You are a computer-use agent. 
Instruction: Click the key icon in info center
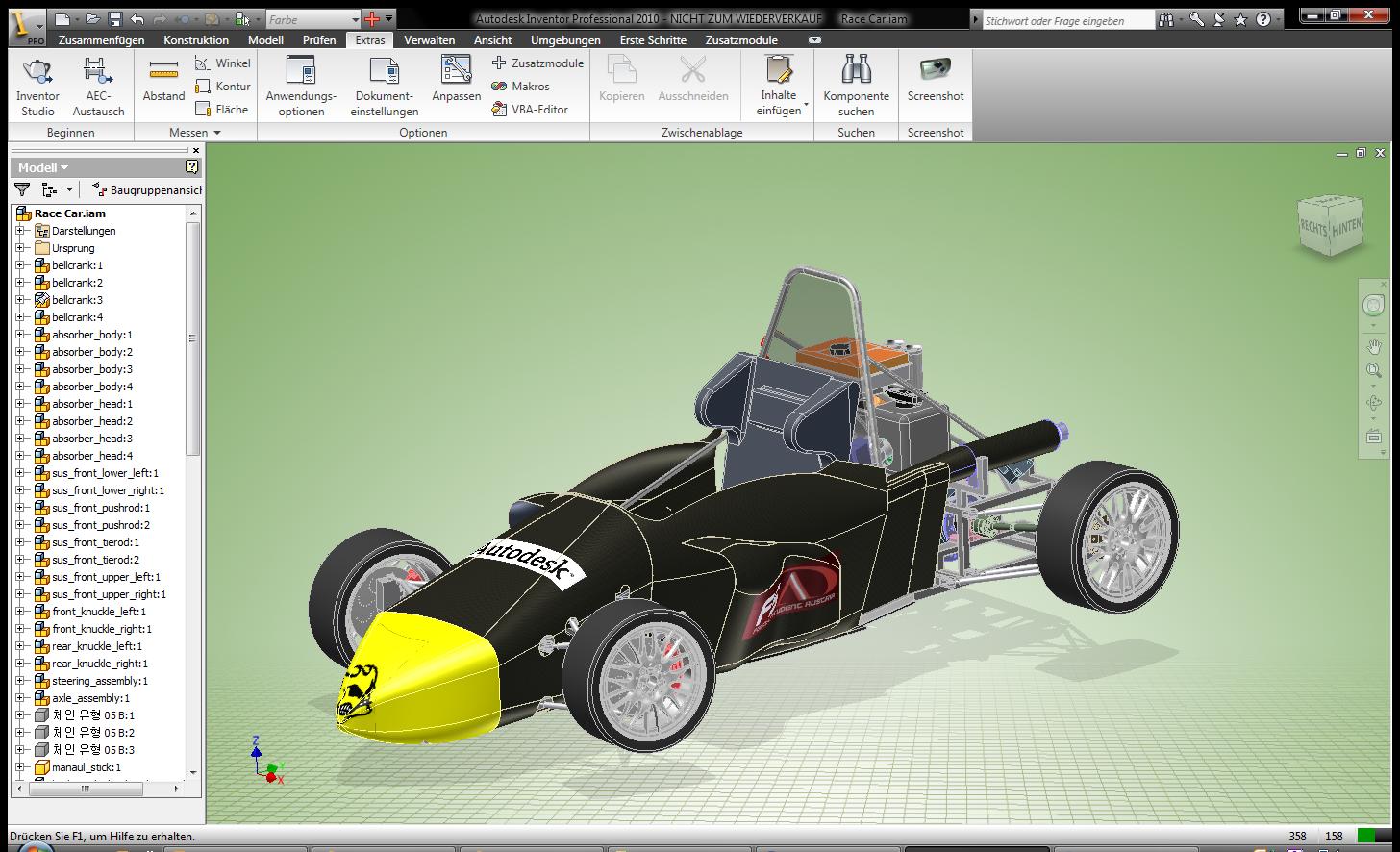coord(1196,19)
